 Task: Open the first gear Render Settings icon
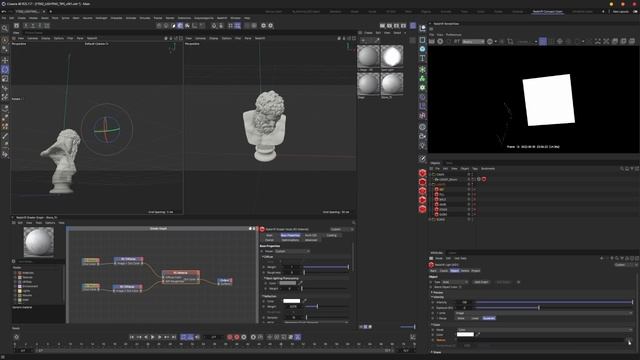263,25
